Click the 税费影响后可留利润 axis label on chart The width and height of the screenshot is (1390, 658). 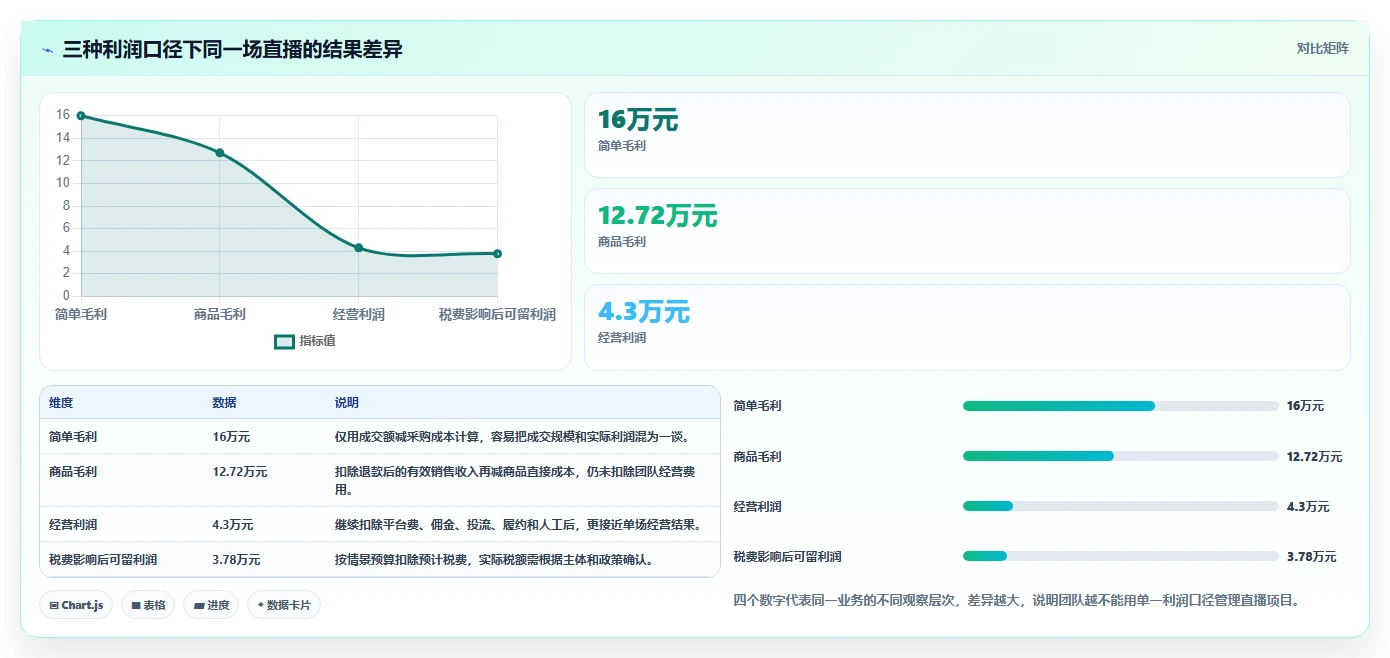(x=497, y=314)
